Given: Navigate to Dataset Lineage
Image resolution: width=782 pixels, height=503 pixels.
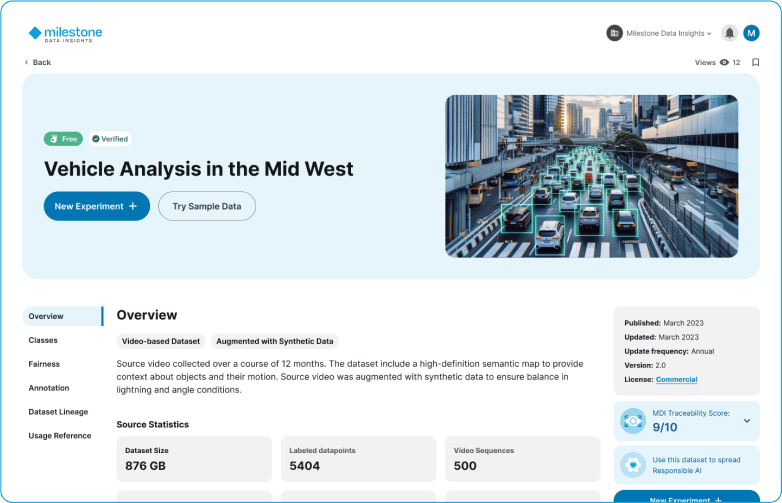Looking at the screenshot, I should click(58, 412).
